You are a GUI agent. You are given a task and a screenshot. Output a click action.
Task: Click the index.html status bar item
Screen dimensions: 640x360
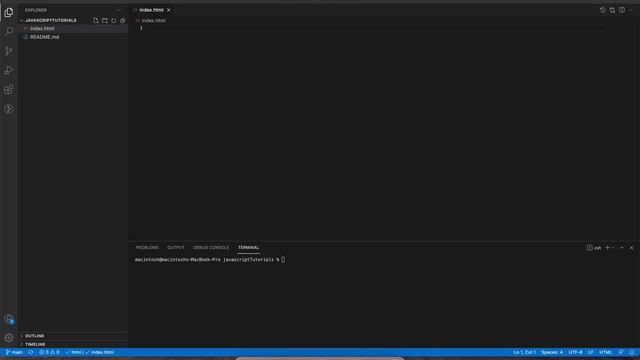100,352
